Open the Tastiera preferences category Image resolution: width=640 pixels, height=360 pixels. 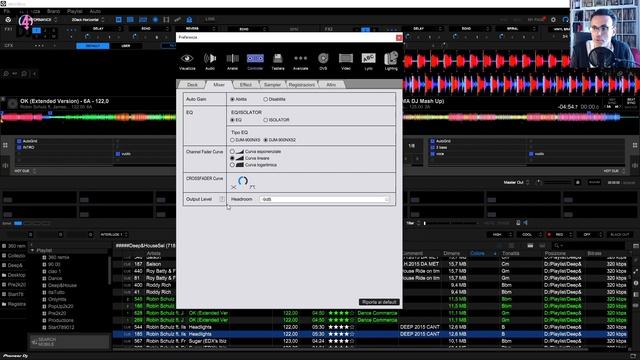click(x=278, y=61)
